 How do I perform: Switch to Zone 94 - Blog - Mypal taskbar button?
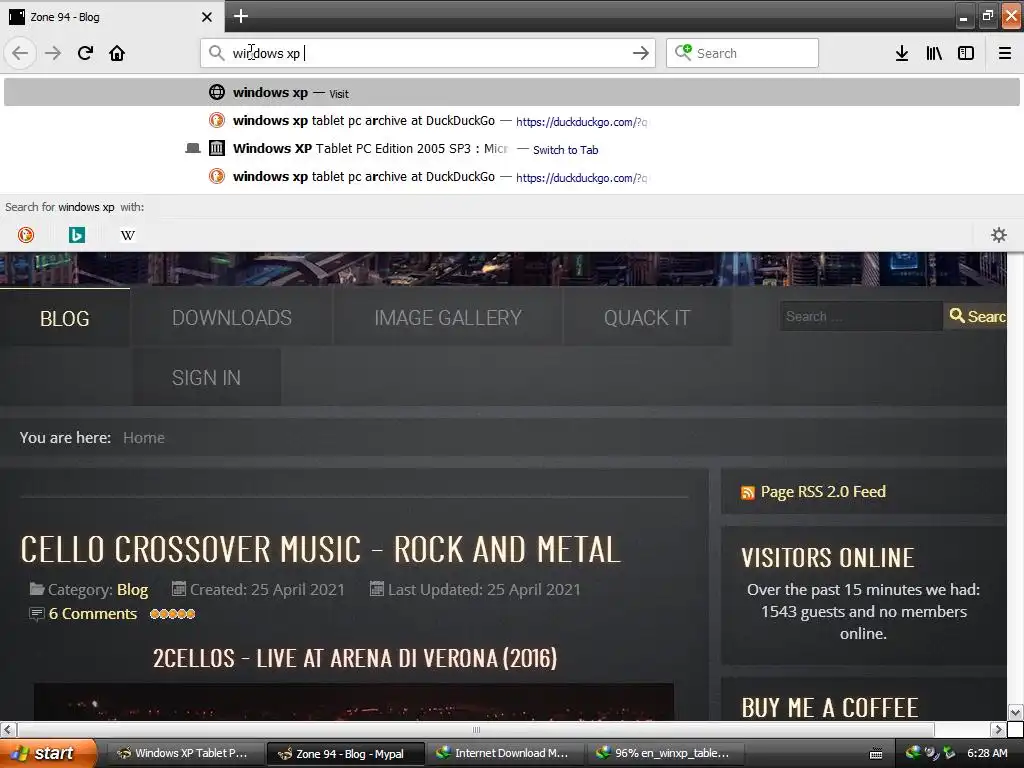pos(345,754)
